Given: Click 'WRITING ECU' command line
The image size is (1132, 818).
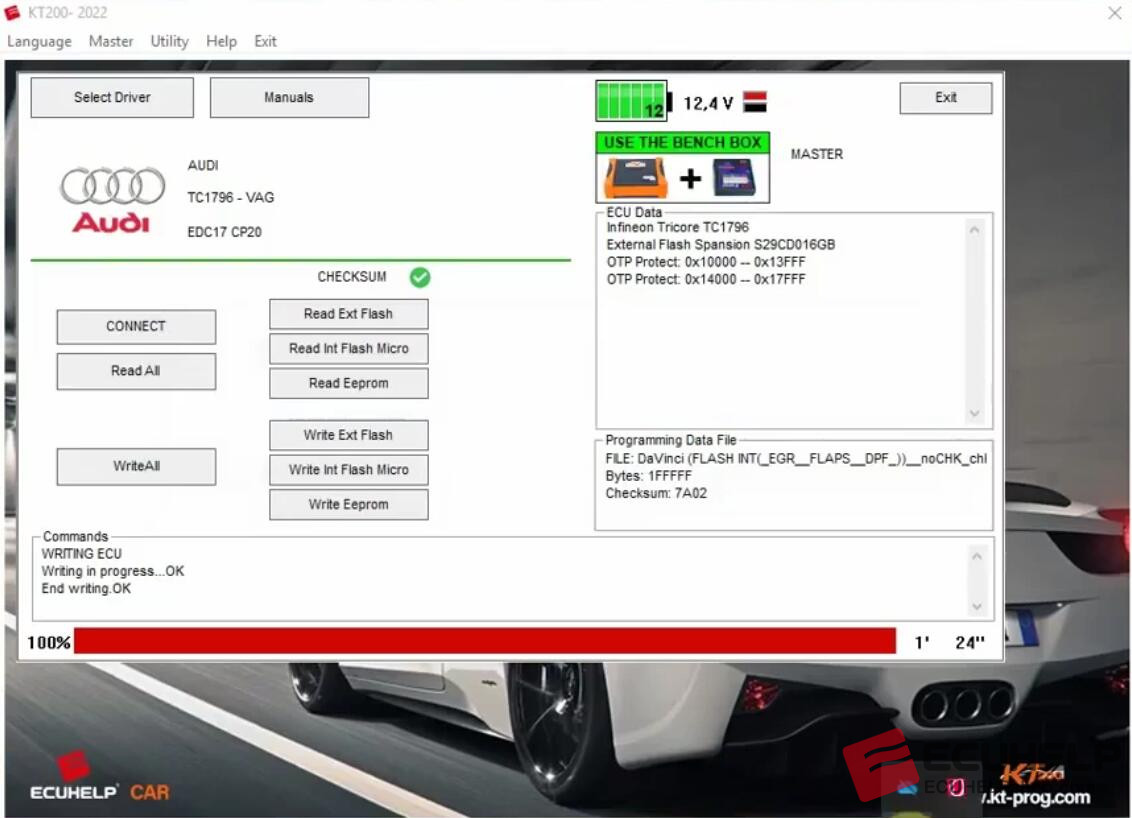Looking at the screenshot, I should pyautogui.click(x=82, y=554).
